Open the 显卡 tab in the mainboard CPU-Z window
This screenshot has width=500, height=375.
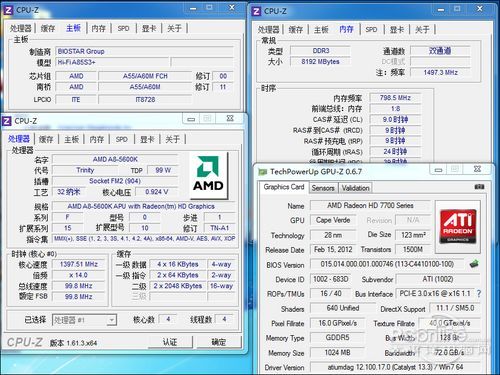tap(149, 28)
